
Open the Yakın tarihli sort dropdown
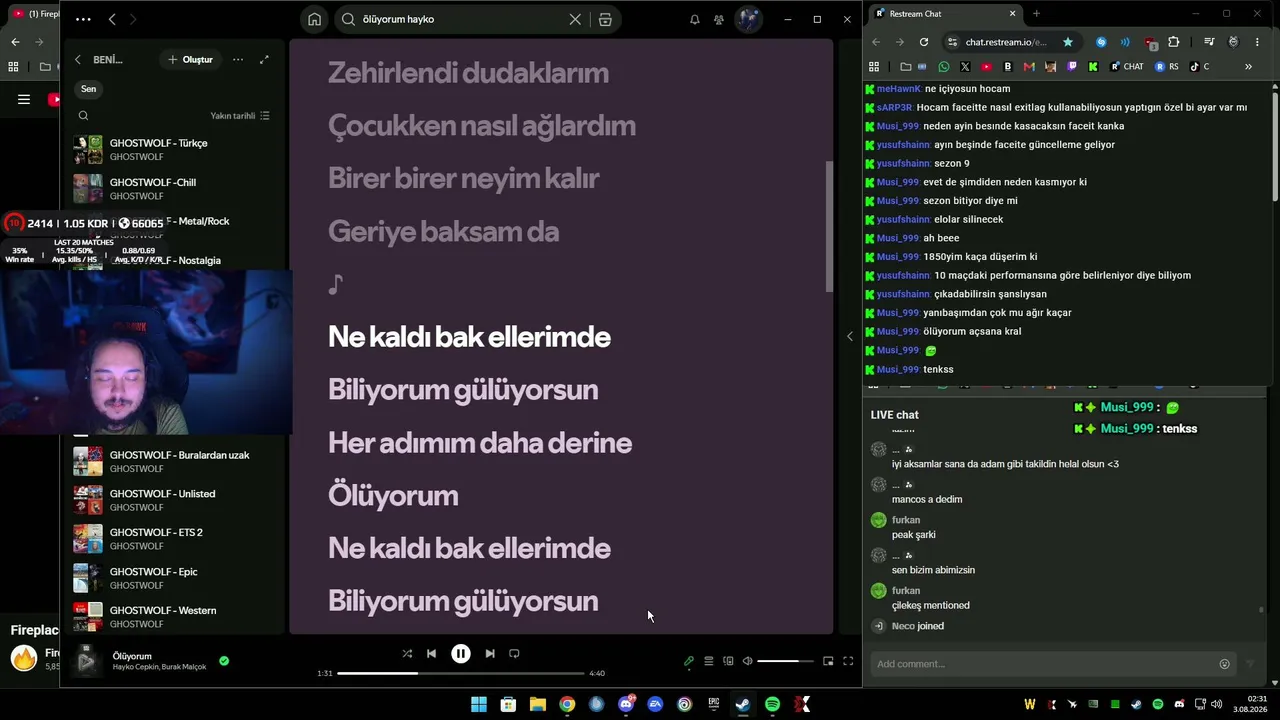click(x=240, y=116)
